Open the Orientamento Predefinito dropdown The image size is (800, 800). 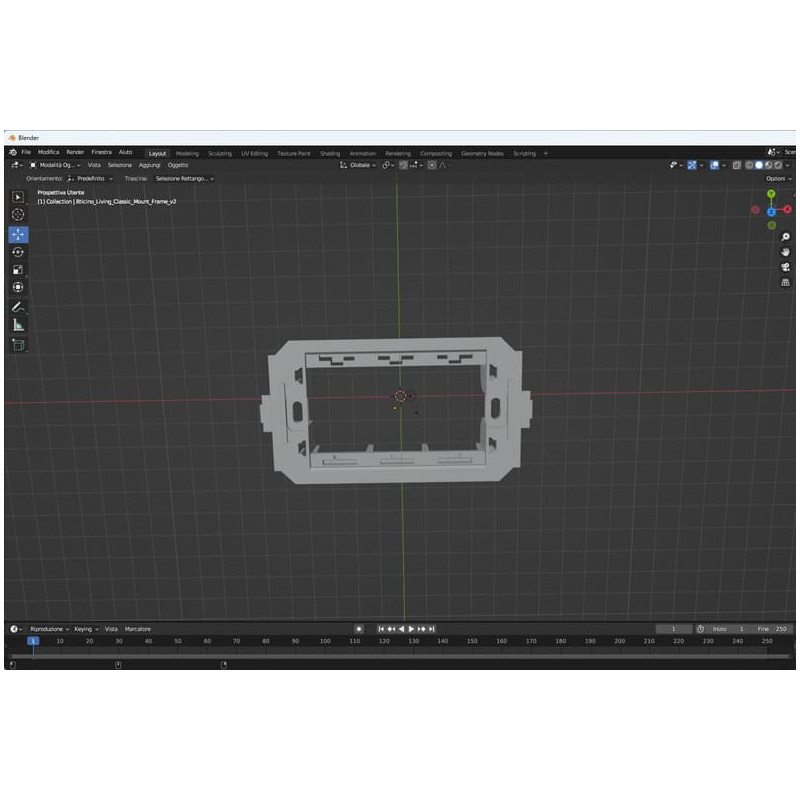[x=90, y=179]
